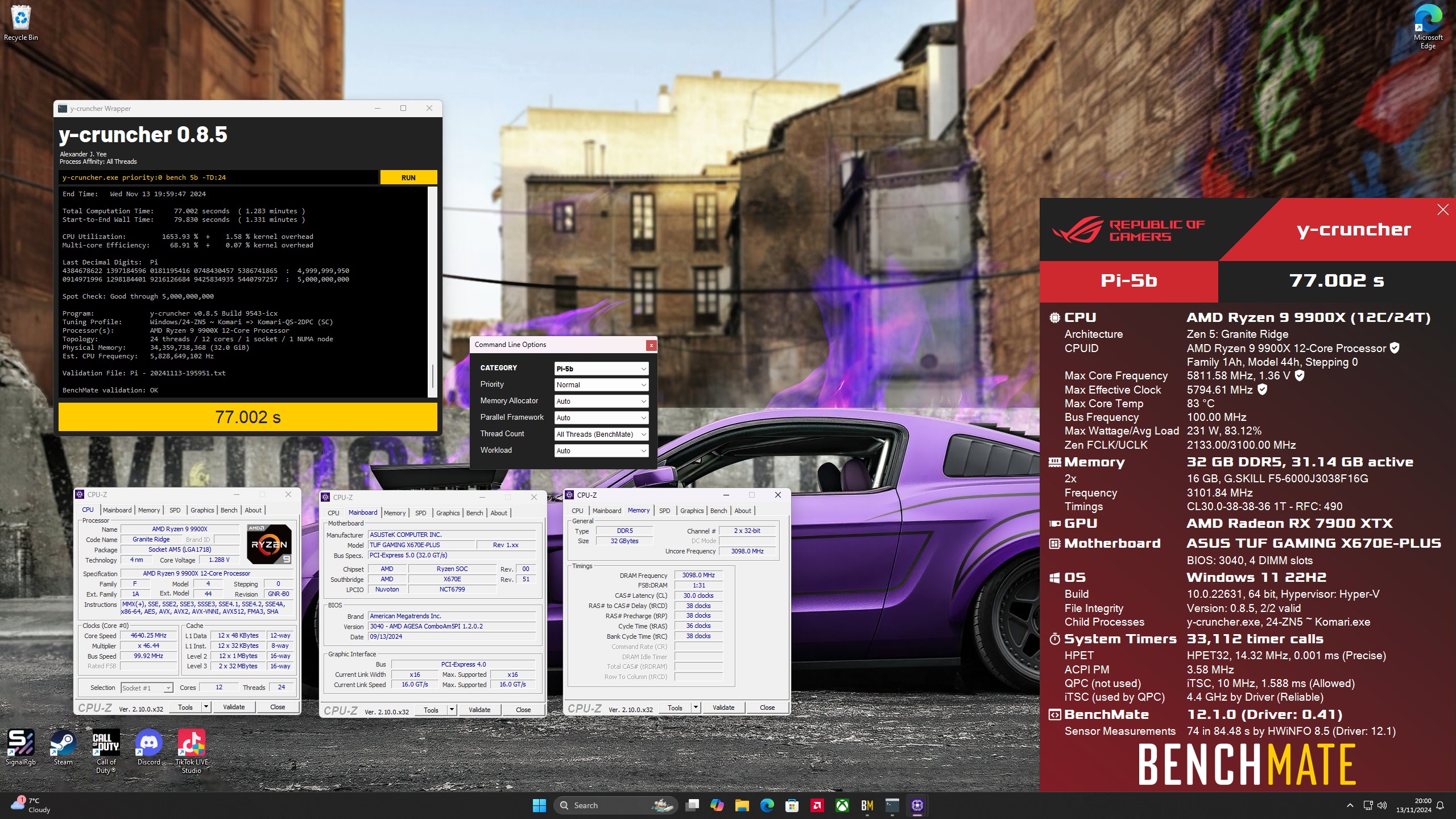1456x819 pixels.
Task: Click the y-cruncher.exe command line field
Action: pos(219,177)
